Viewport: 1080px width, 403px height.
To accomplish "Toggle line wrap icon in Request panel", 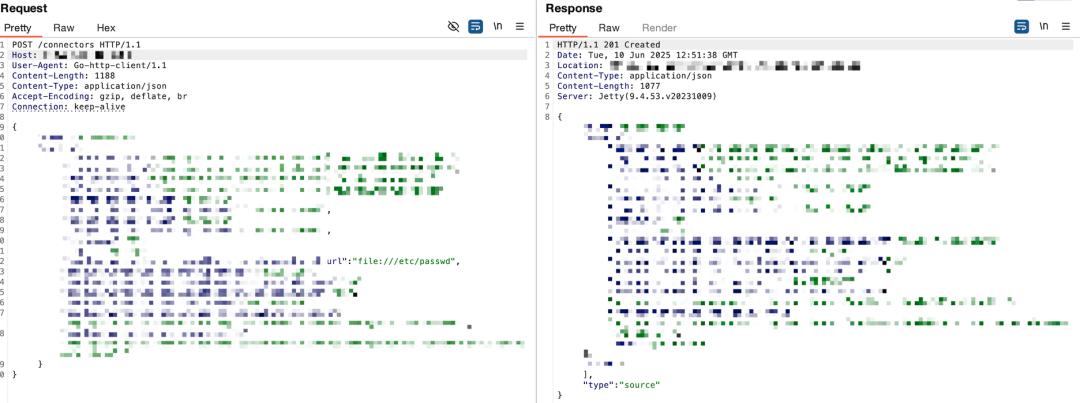I will [475, 27].
